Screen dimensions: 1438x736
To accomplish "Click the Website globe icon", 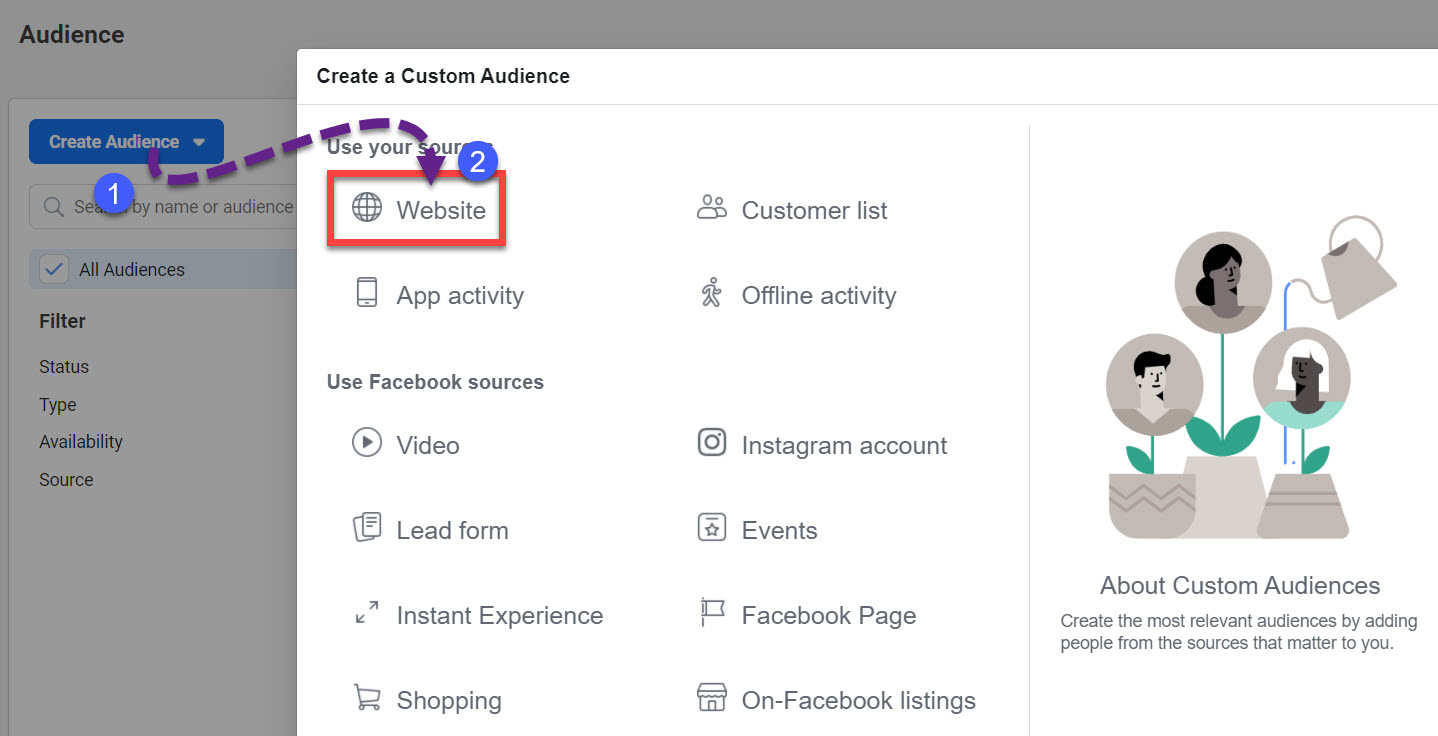I will coord(367,209).
